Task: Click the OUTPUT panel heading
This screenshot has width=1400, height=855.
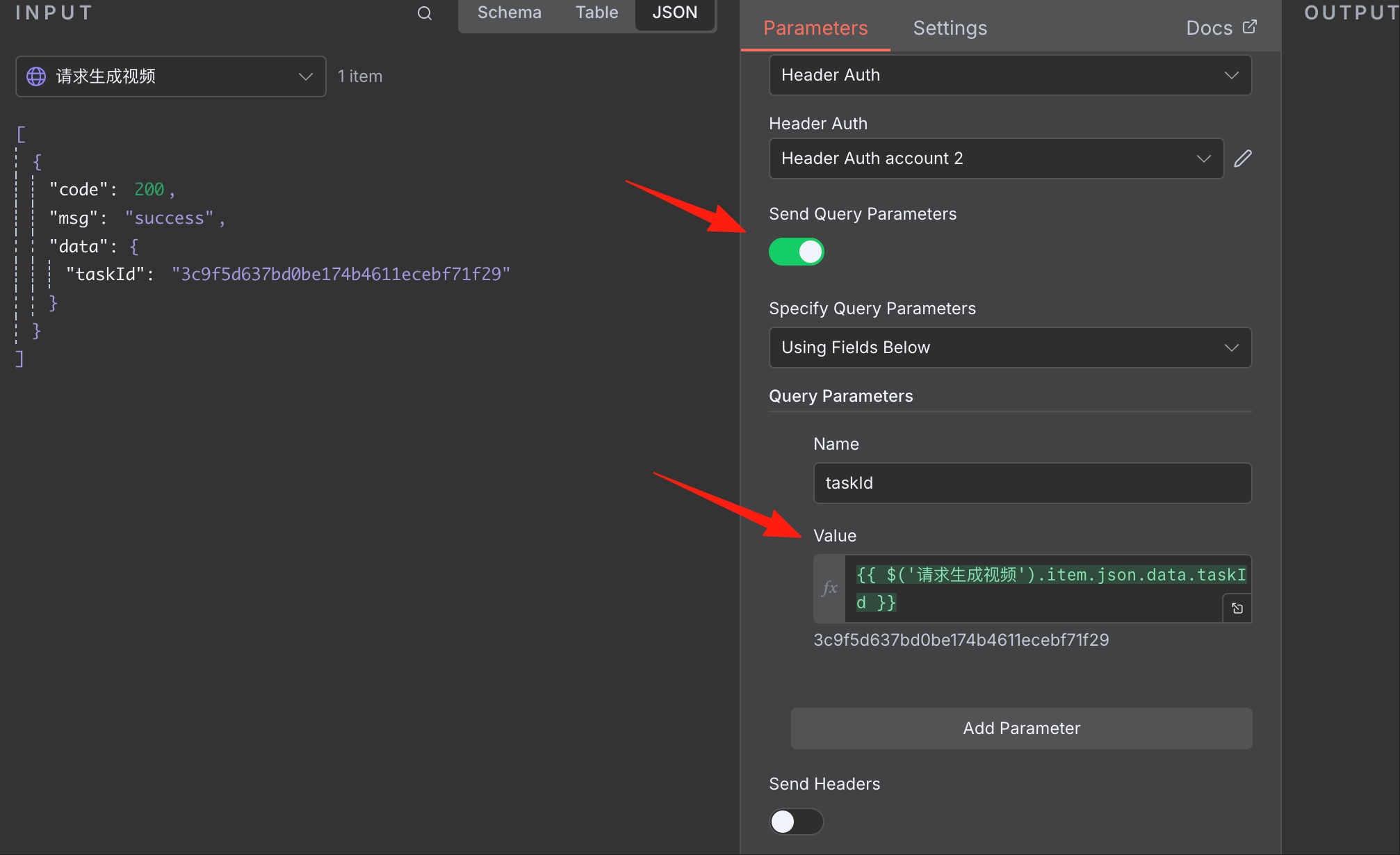Action: (1351, 13)
